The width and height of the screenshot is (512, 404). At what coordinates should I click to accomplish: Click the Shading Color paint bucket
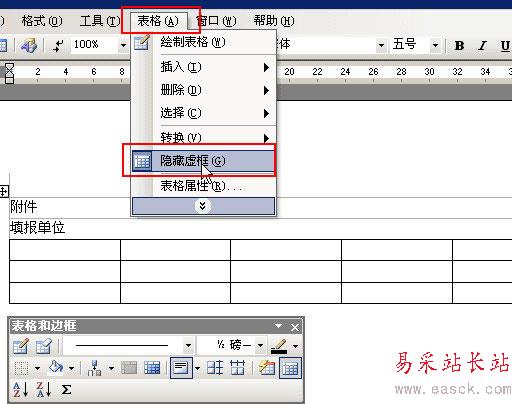(x=56, y=368)
